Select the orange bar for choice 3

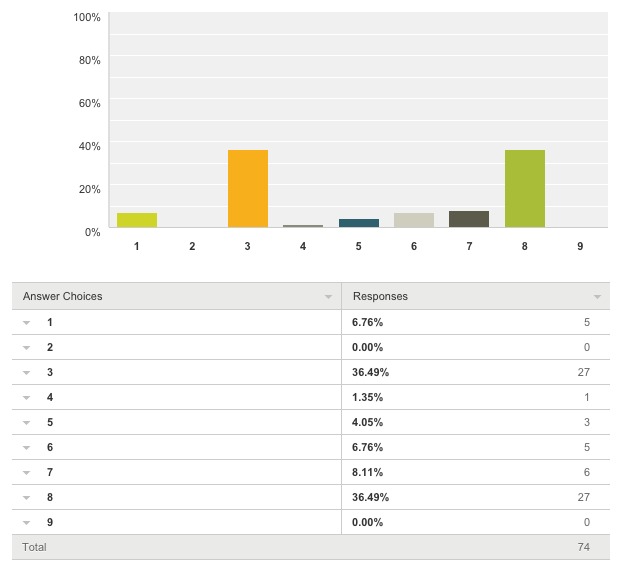tap(248, 188)
